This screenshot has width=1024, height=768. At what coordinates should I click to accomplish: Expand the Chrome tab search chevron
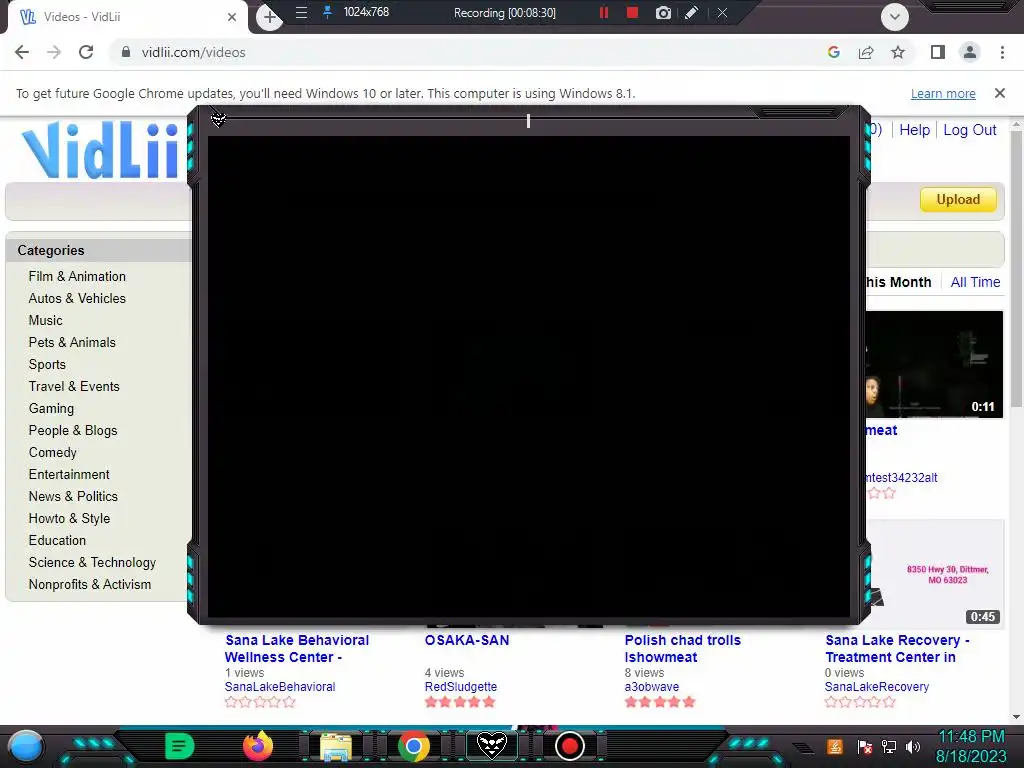point(895,17)
